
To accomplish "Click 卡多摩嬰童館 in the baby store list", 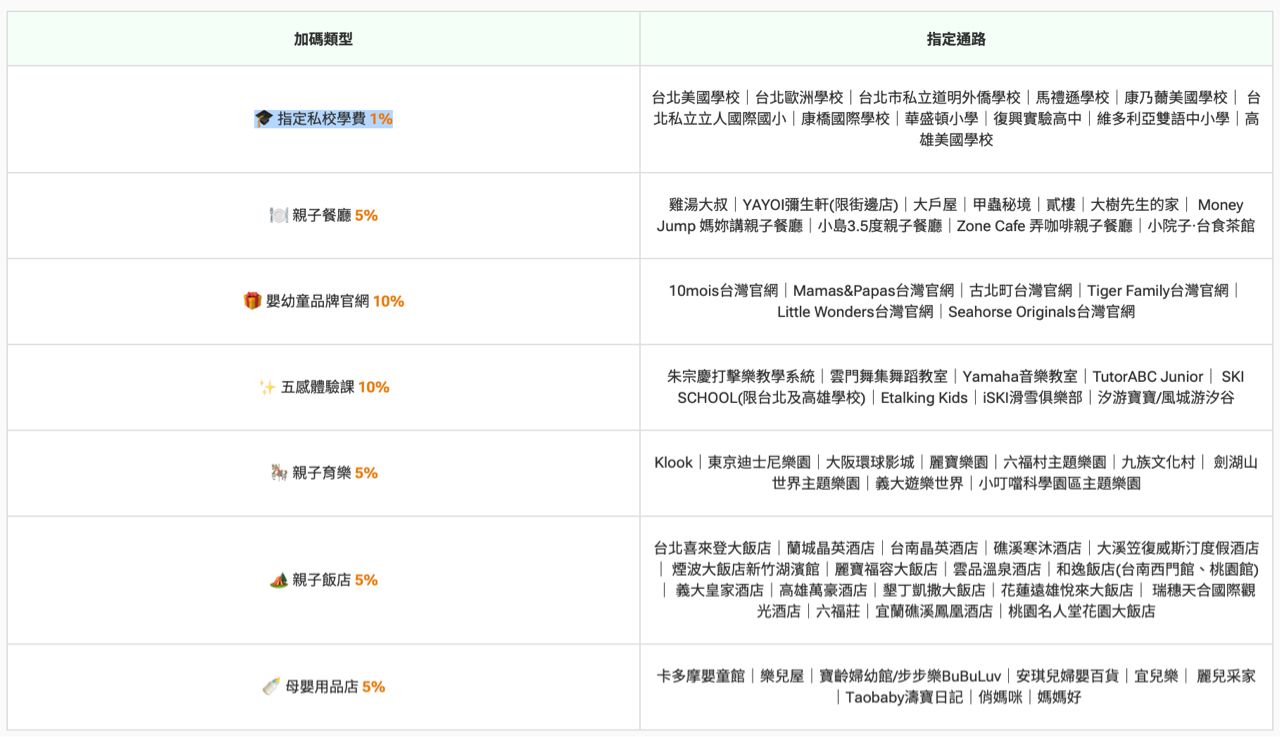I will [x=700, y=676].
